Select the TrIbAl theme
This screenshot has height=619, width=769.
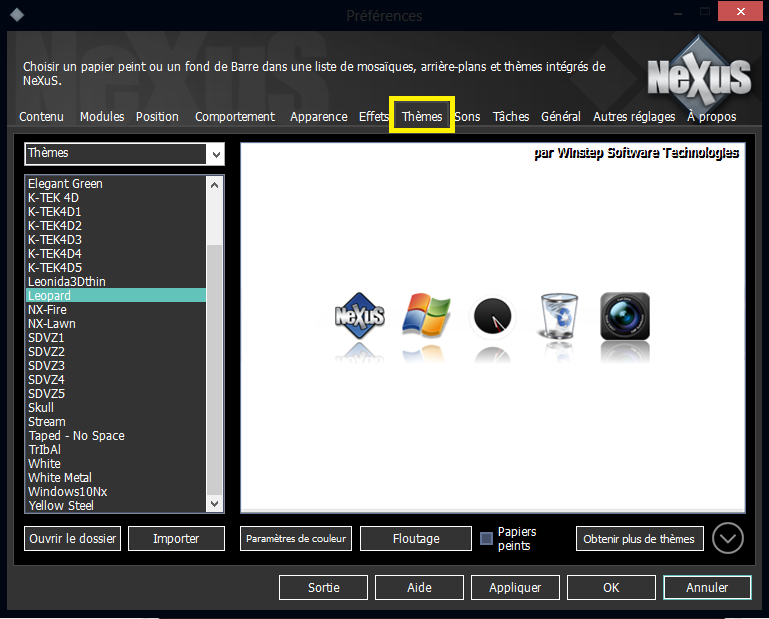(x=116, y=449)
